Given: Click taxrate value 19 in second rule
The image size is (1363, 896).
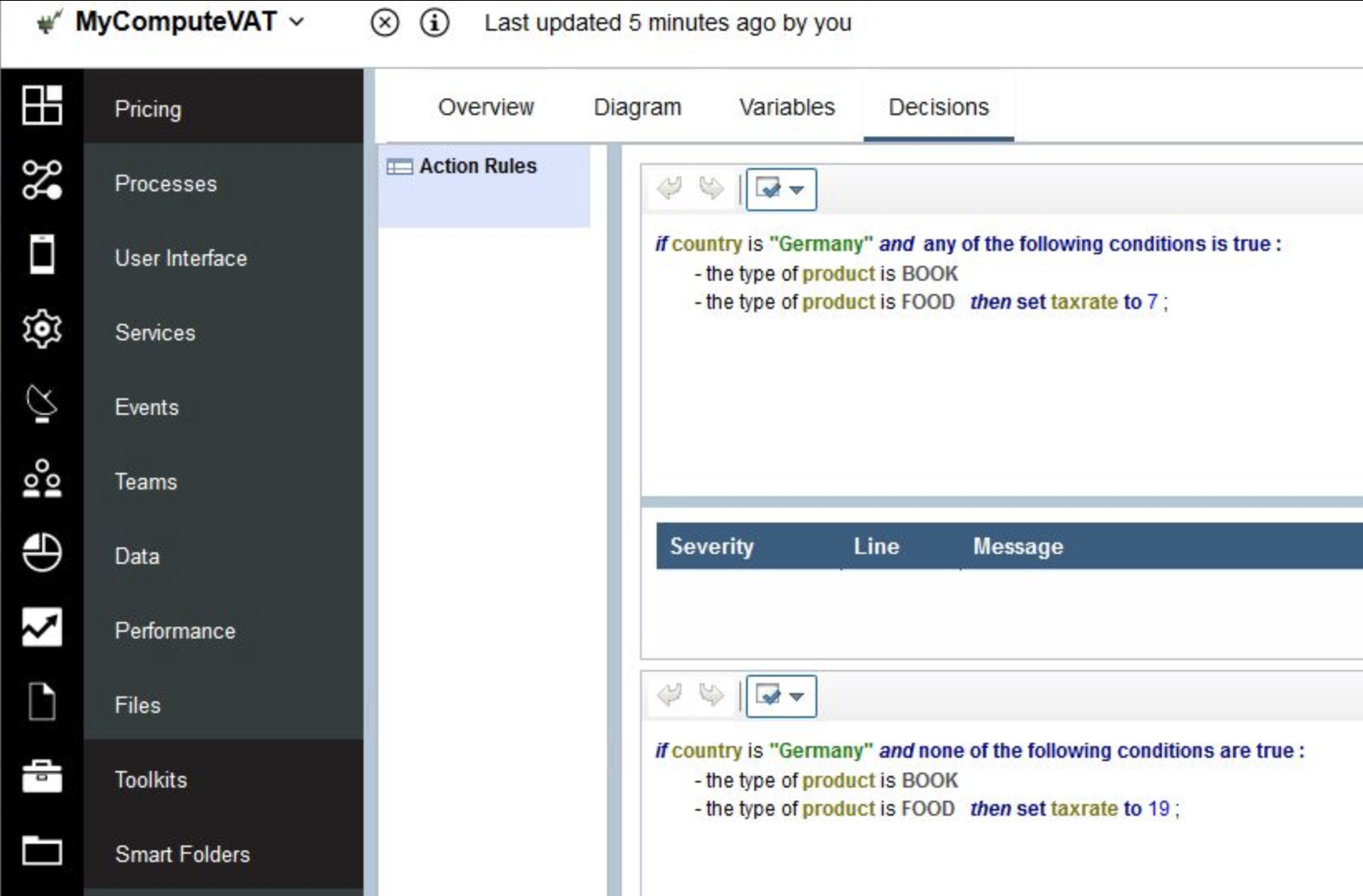Looking at the screenshot, I should [x=1158, y=808].
